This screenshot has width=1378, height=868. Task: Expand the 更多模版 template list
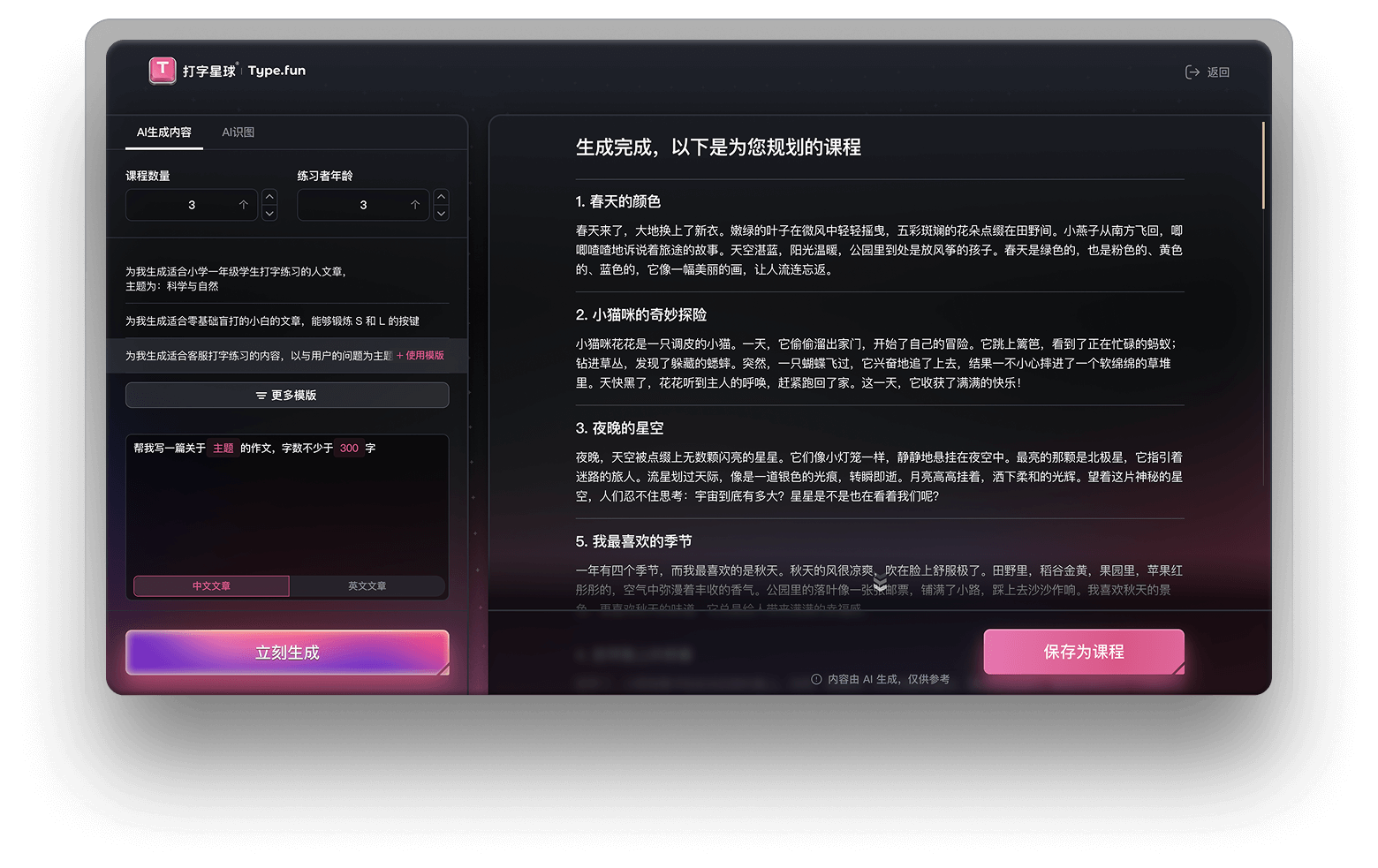click(287, 396)
